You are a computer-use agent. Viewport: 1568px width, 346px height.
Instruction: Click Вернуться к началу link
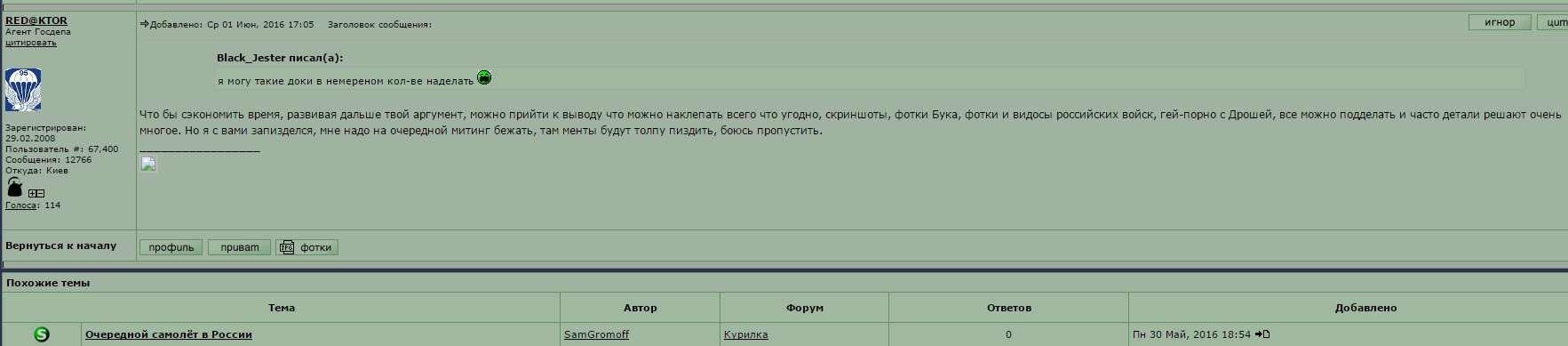[61, 245]
